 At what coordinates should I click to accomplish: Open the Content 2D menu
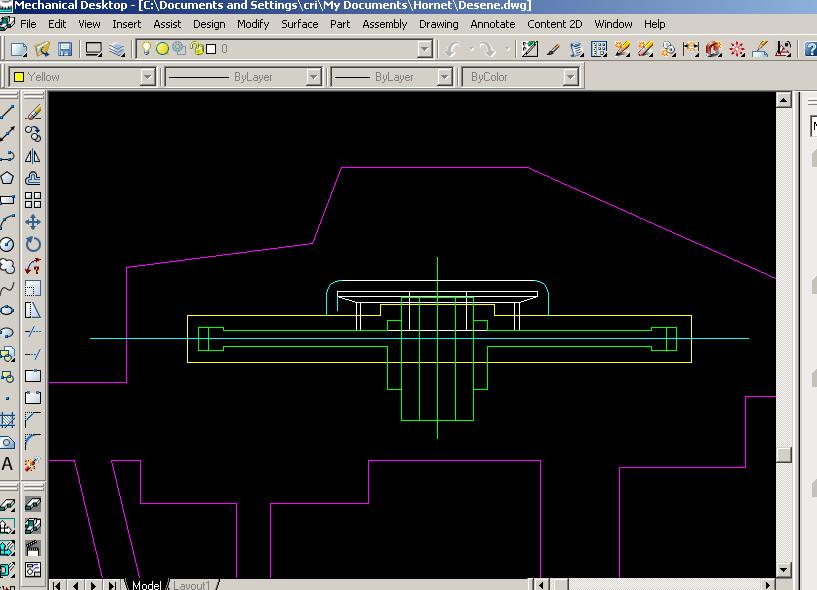(x=554, y=24)
